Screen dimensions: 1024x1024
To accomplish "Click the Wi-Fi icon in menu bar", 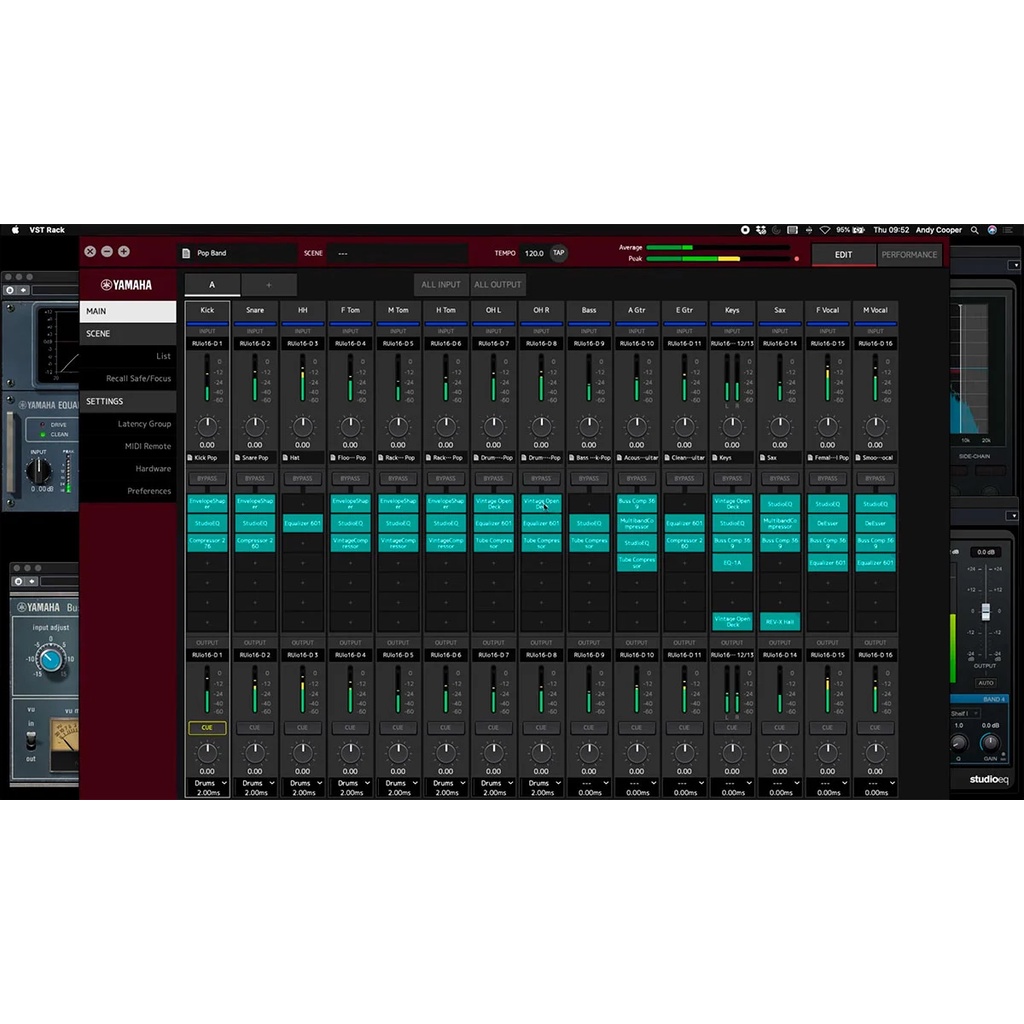I will [825, 230].
